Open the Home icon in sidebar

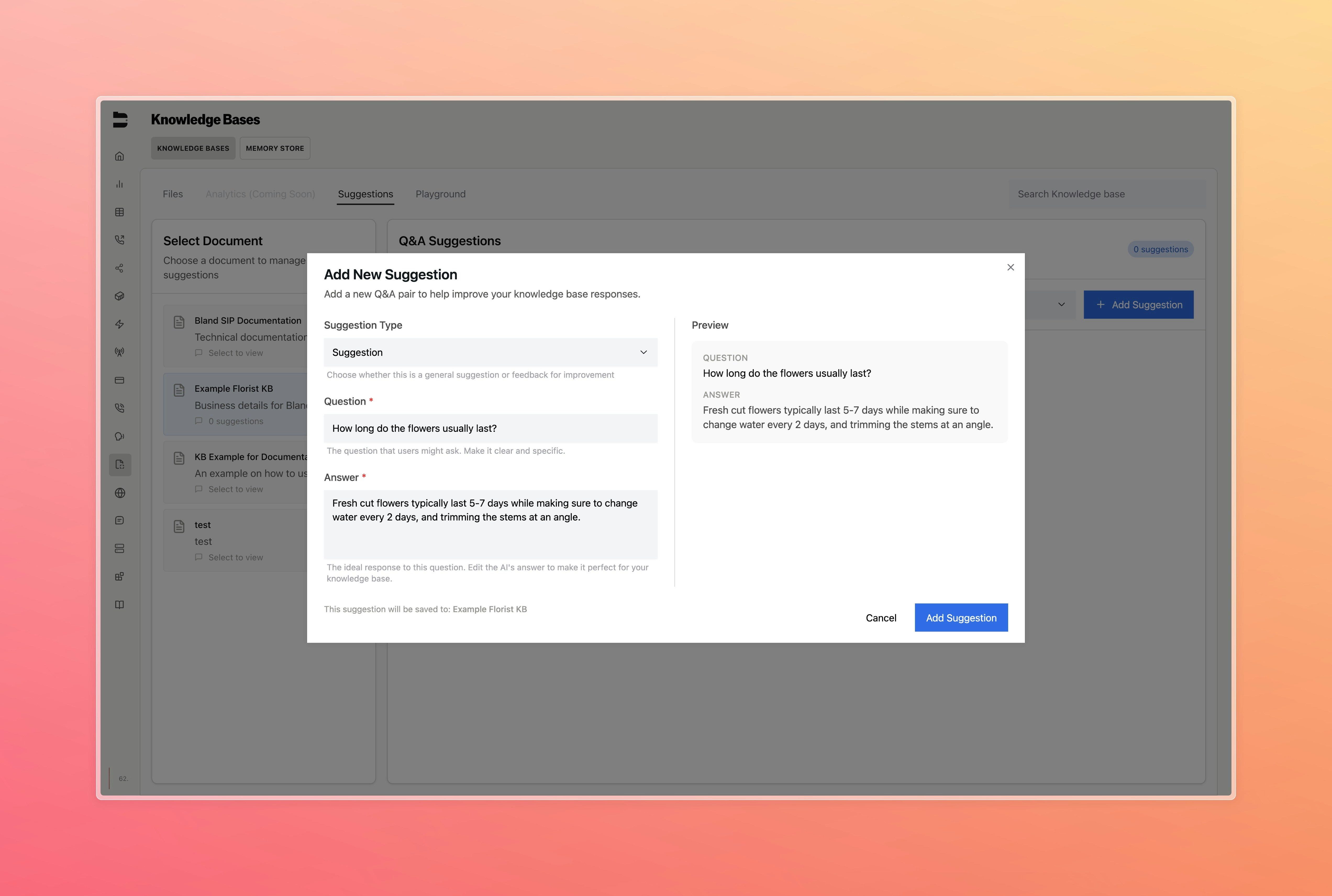[x=119, y=156]
